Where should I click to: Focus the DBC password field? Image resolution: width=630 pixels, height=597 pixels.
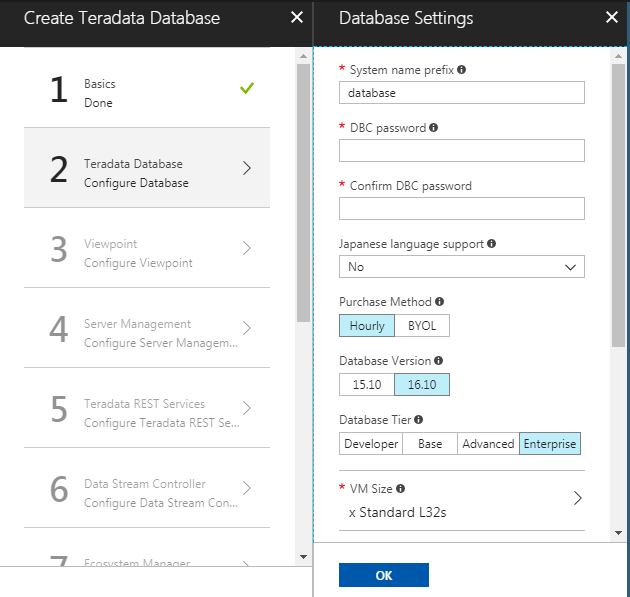462,151
